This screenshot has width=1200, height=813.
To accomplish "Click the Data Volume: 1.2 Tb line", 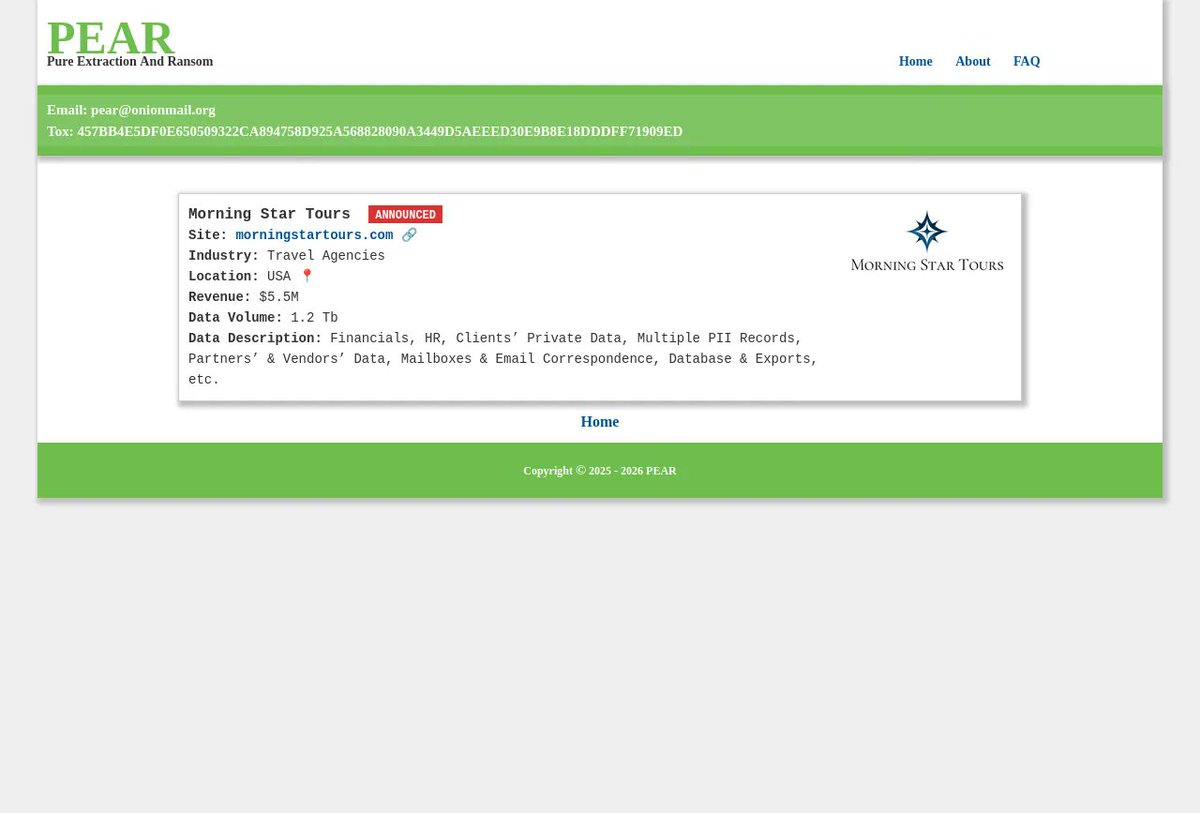I will tap(263, 318).
